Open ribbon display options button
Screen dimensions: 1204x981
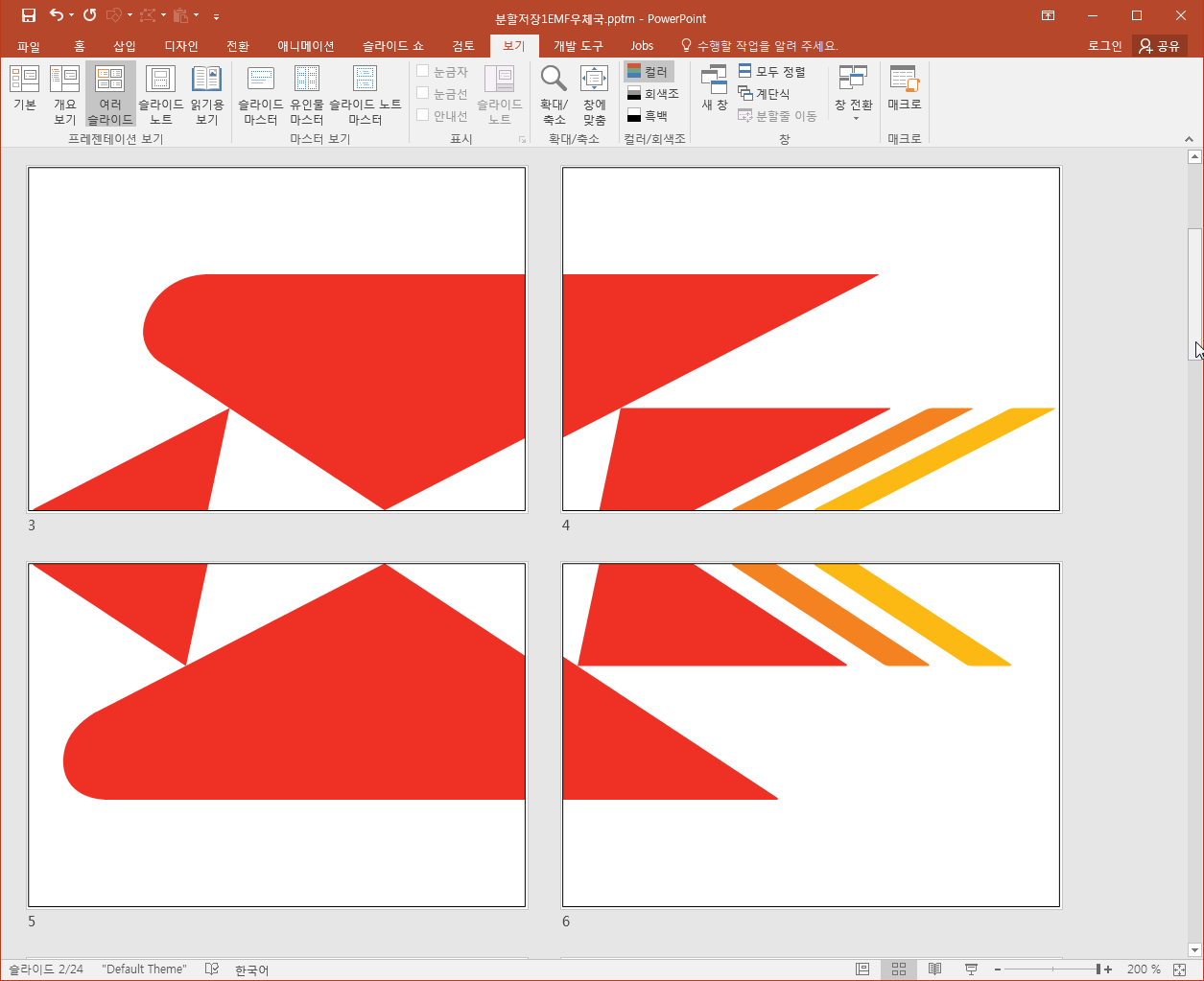coord(1049,15)
